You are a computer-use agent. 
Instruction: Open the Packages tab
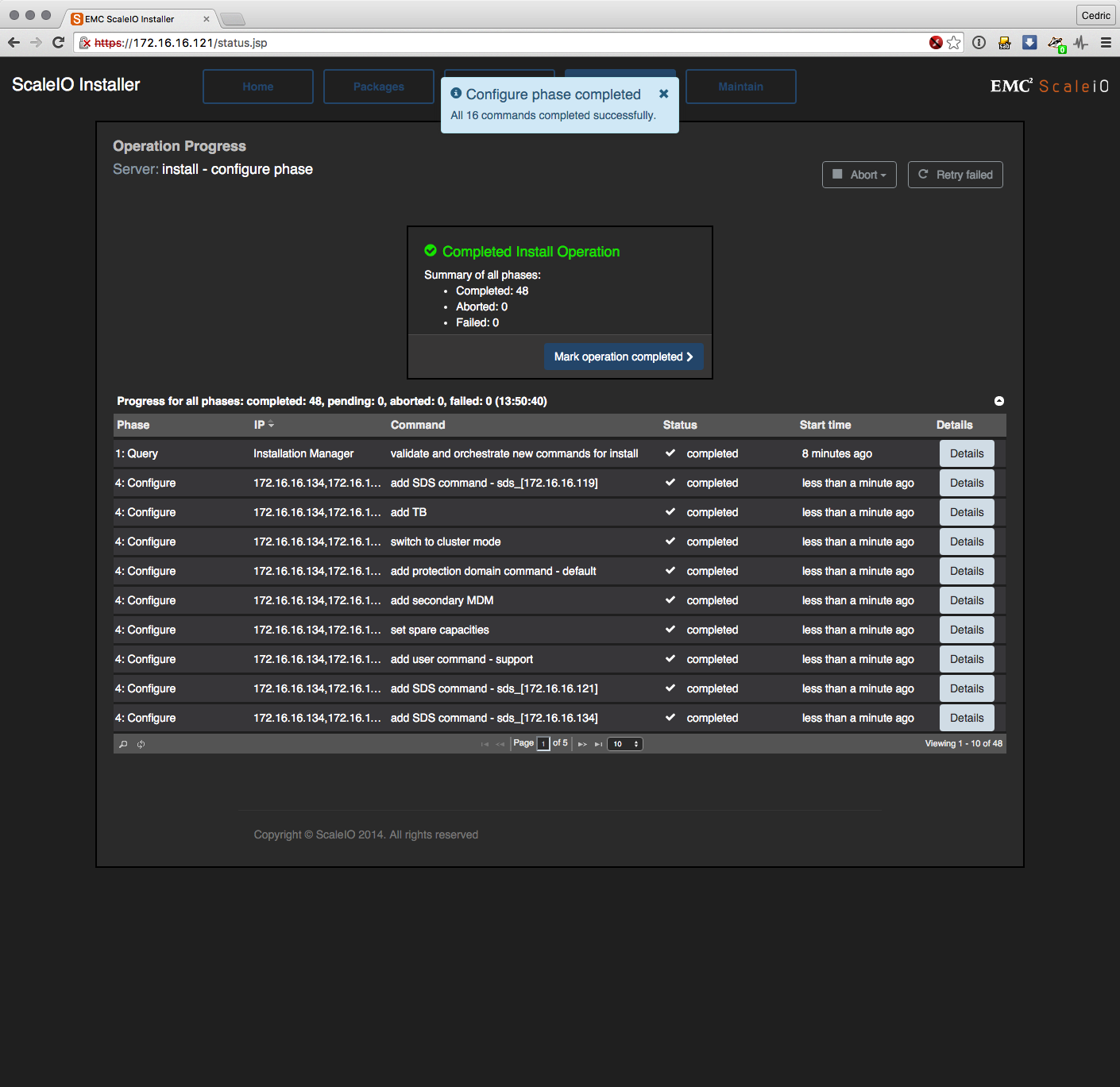click(x=379, y=87)
